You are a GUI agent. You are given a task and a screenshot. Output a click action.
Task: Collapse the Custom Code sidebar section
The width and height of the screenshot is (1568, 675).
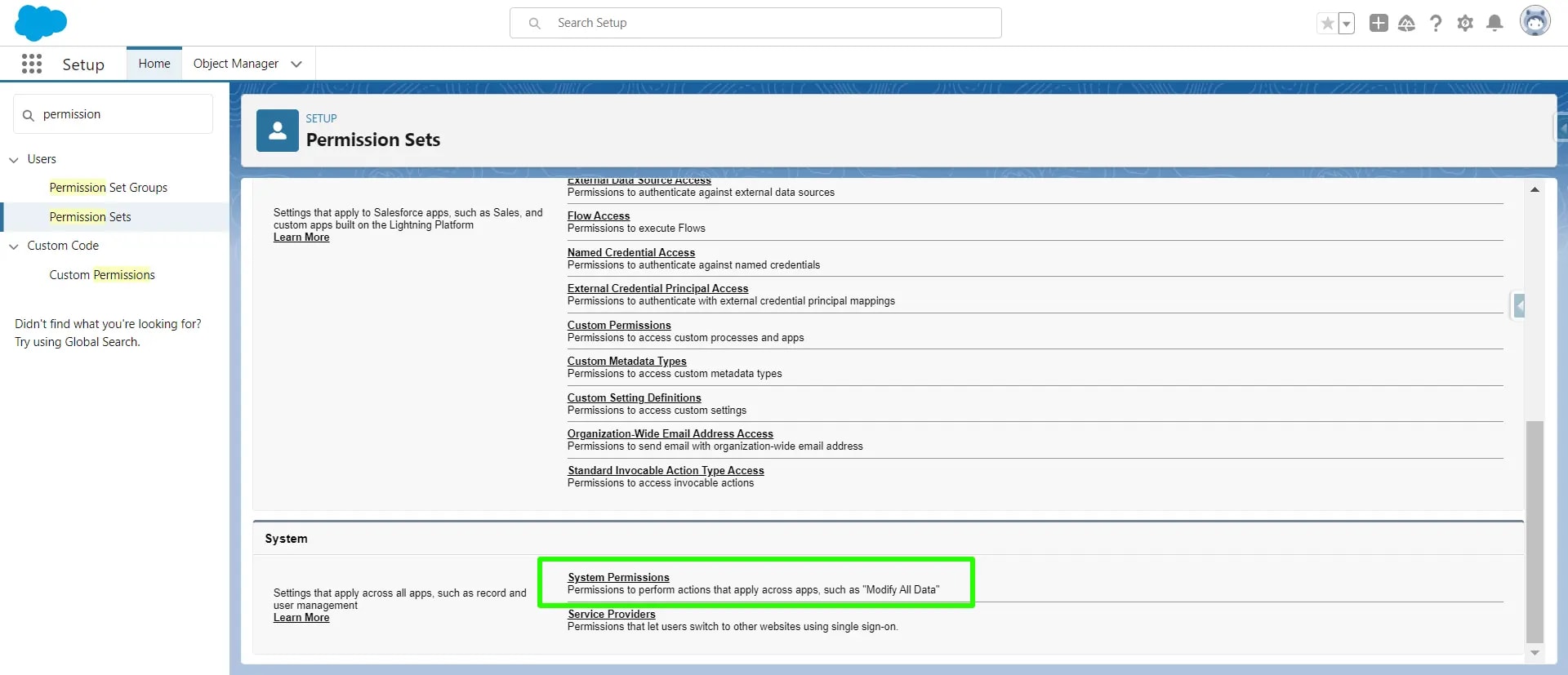point(14,246)
